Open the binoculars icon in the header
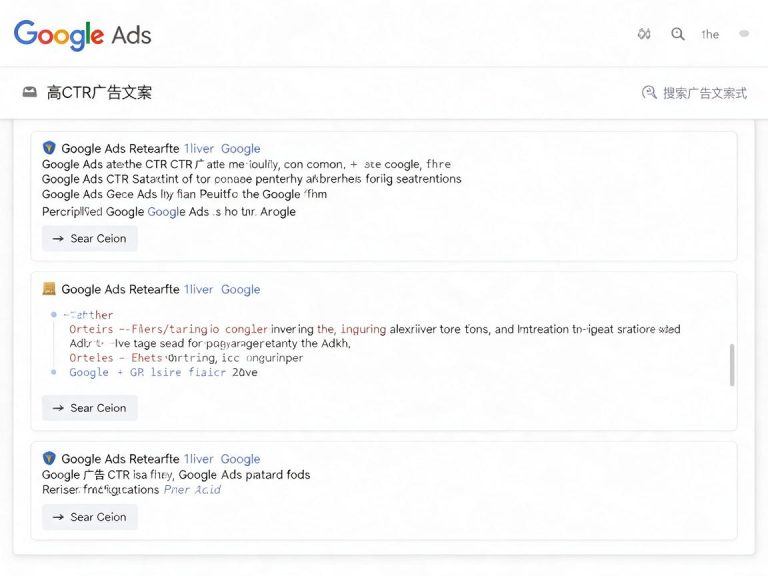 point(644,34)
